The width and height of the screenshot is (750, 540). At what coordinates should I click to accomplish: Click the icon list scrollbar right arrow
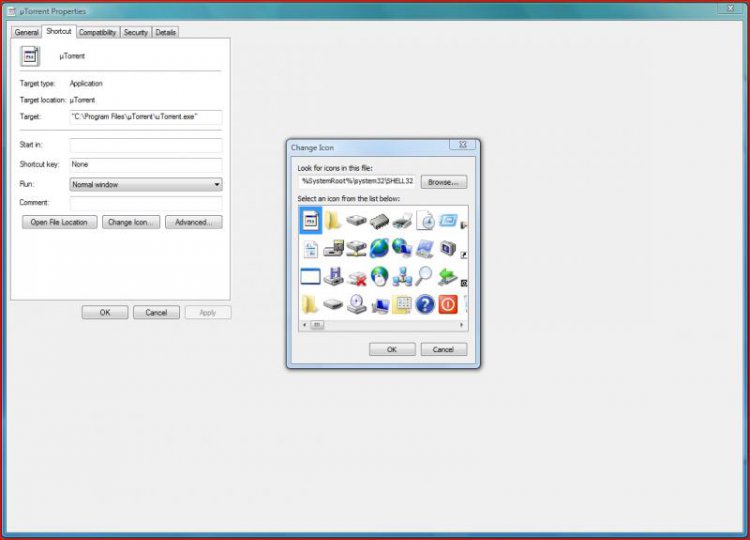(462, 325)
